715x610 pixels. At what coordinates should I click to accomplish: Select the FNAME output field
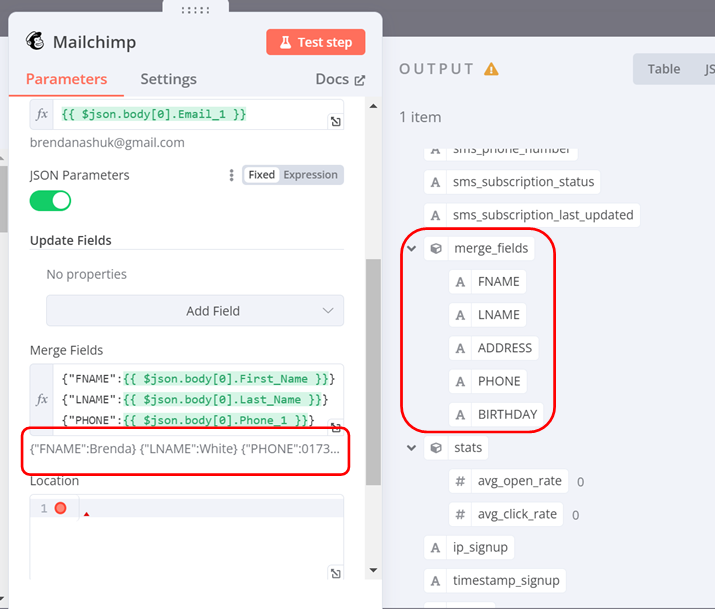pos(487,282)
